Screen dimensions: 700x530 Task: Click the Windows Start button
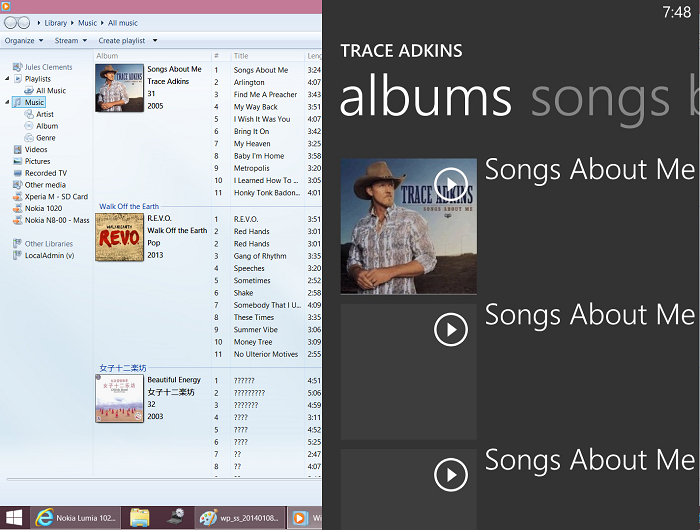[x=12, y=517]
